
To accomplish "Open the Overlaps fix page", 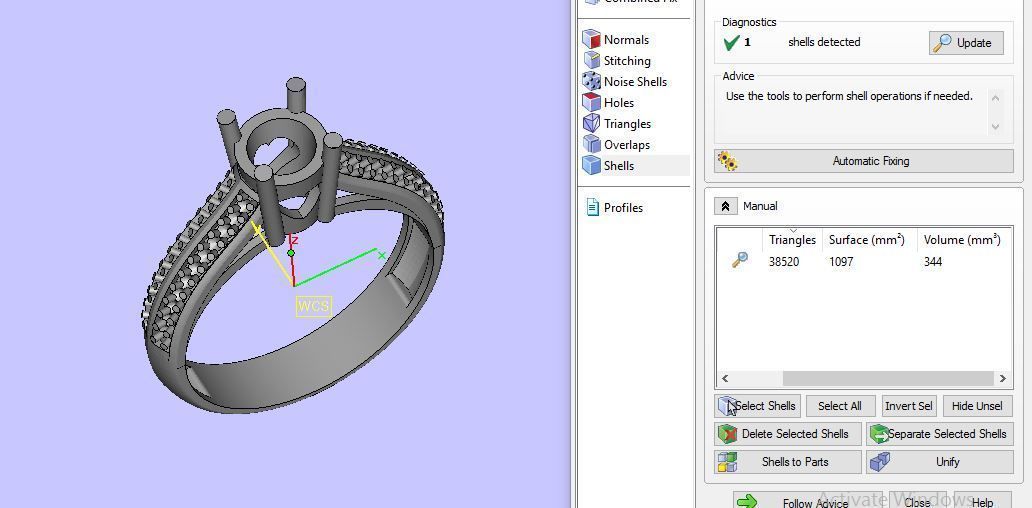I will [617, 145].
